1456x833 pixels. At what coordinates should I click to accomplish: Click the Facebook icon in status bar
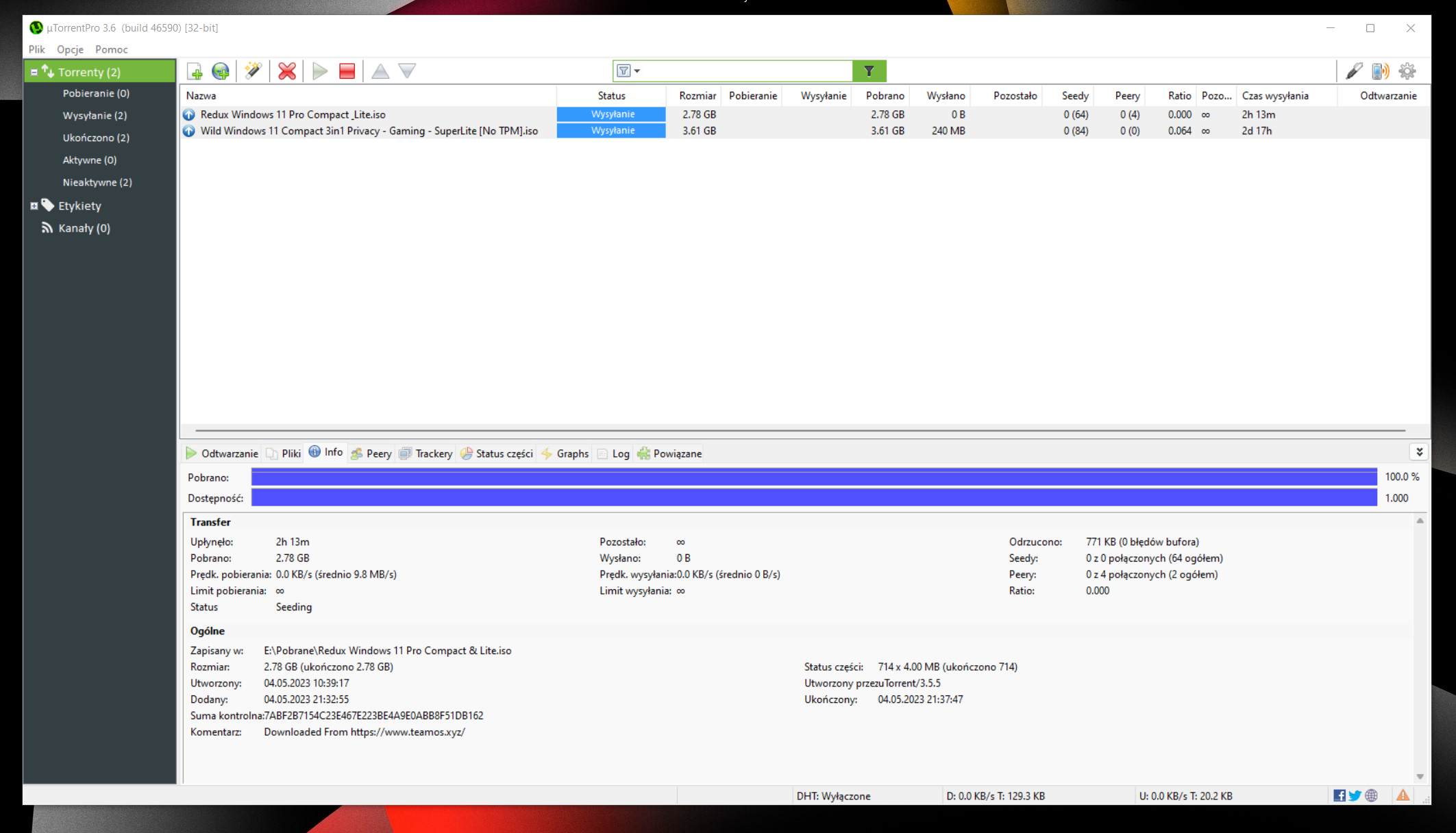tap(1340, 796)
